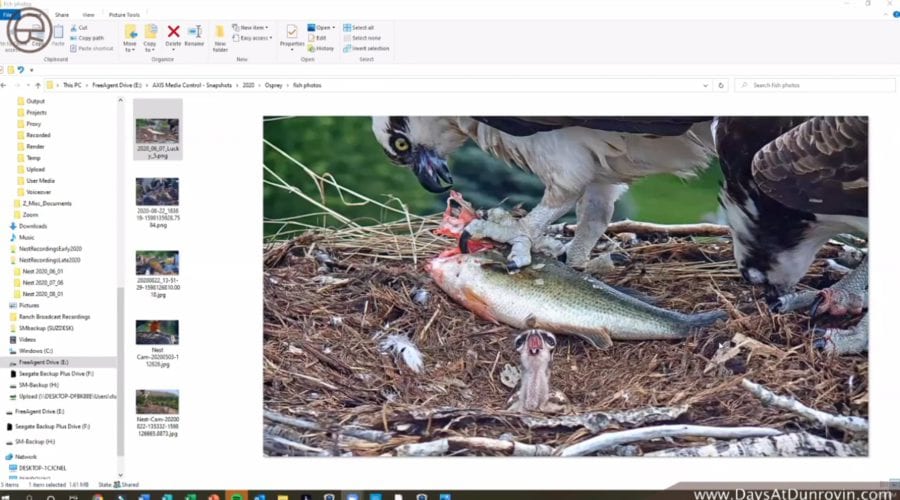Click This PC in the address breadcrumb
The width and height of the screenshot is (900, 500).
pos(72,85)
